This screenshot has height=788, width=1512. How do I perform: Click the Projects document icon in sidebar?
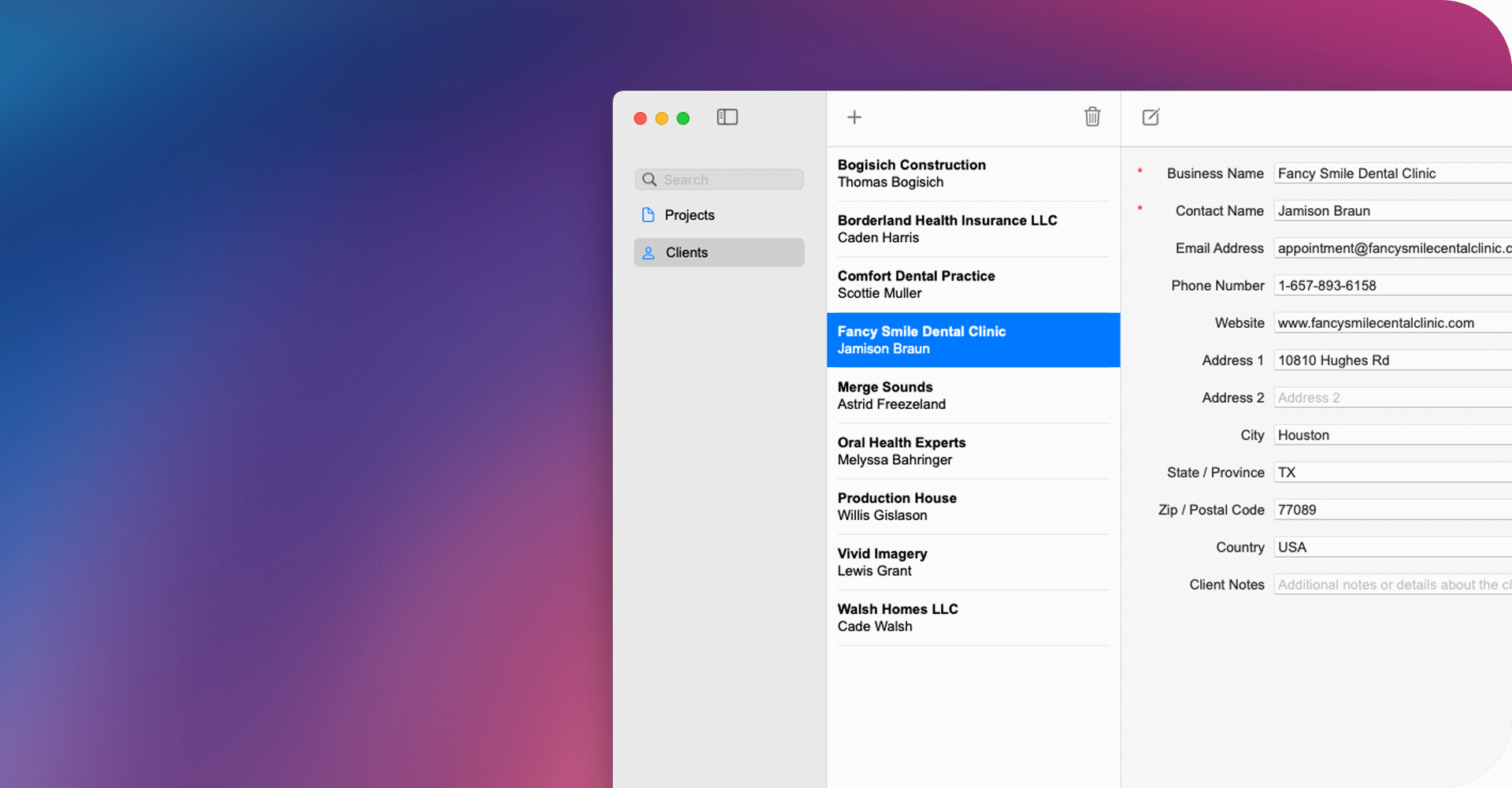click(647, 214)
